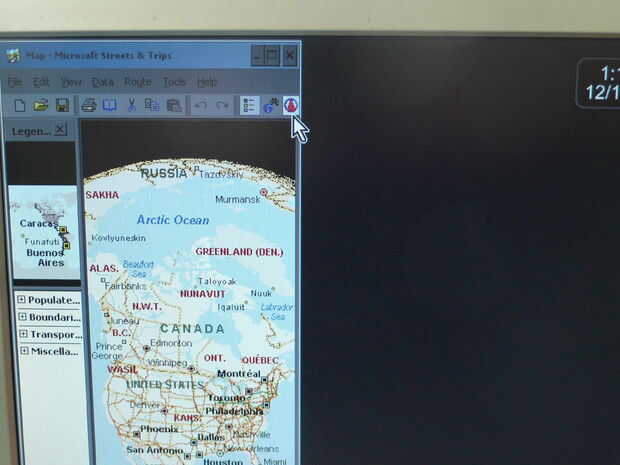620x465 pixels.
Task: Click the Philadelphia city label
Action: (234, 411)
